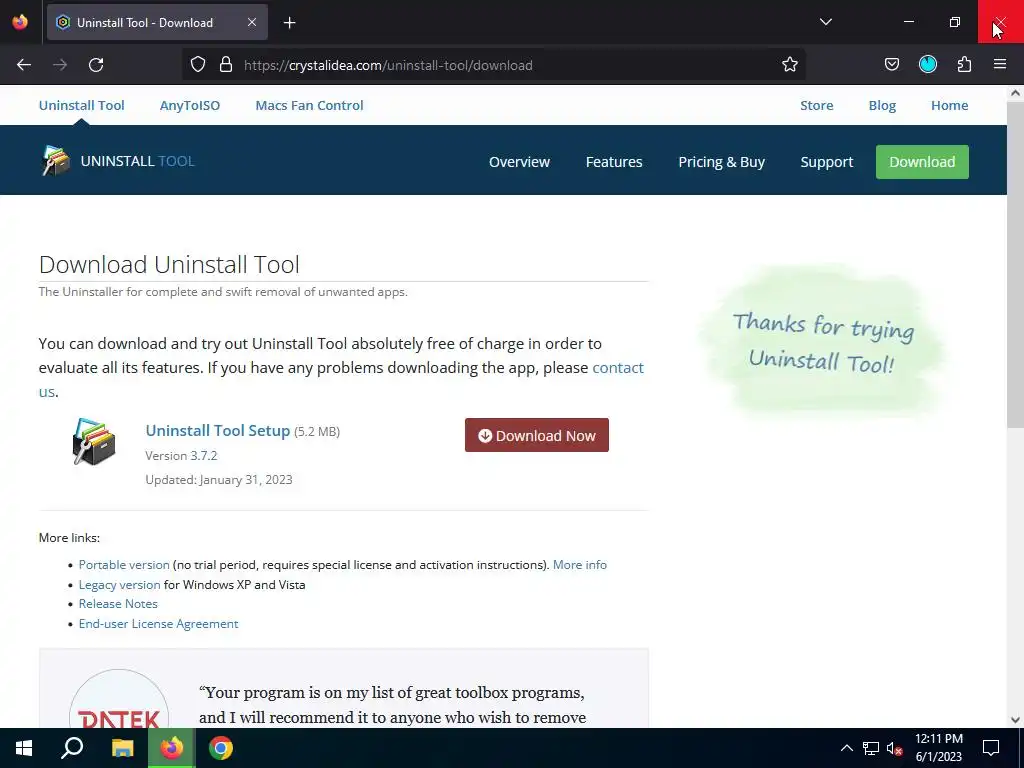The height and width of the screenshot is (768, 1024).
Task: Open the taskbar clock and date
Action: (938, 748)
